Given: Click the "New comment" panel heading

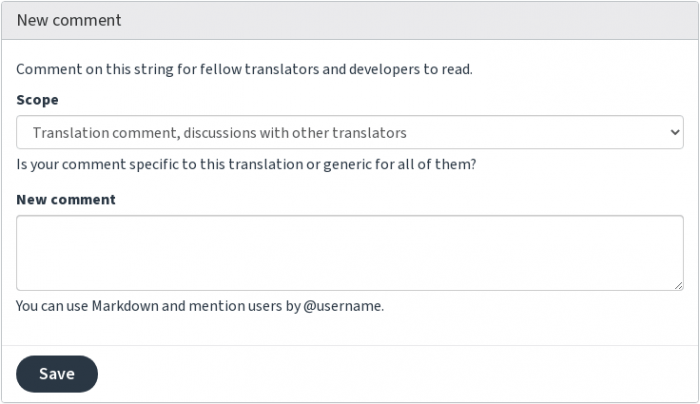Looking at the screenshot, I should 69,20.
